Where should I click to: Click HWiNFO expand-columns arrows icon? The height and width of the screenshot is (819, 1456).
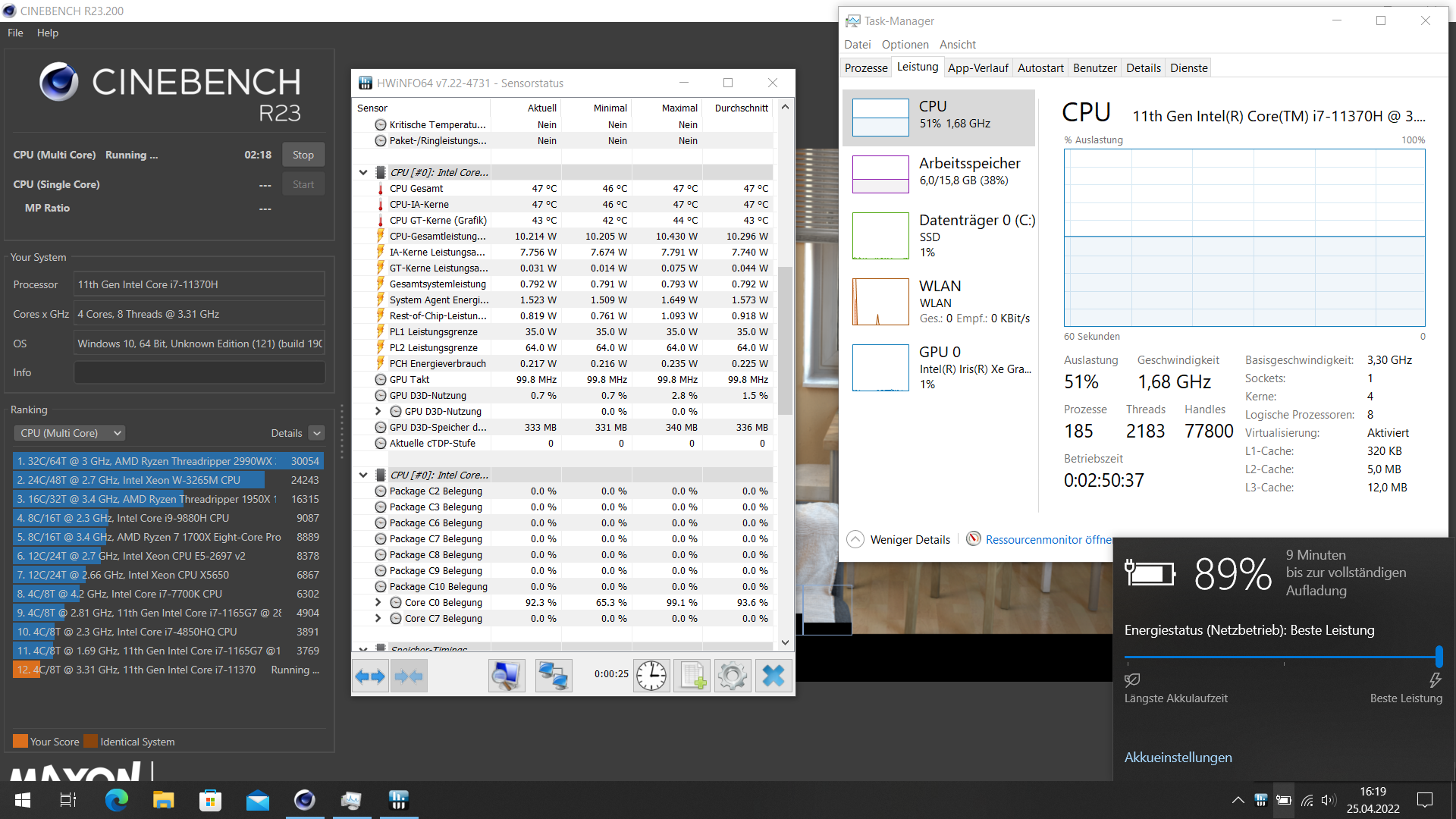[370, 676]
